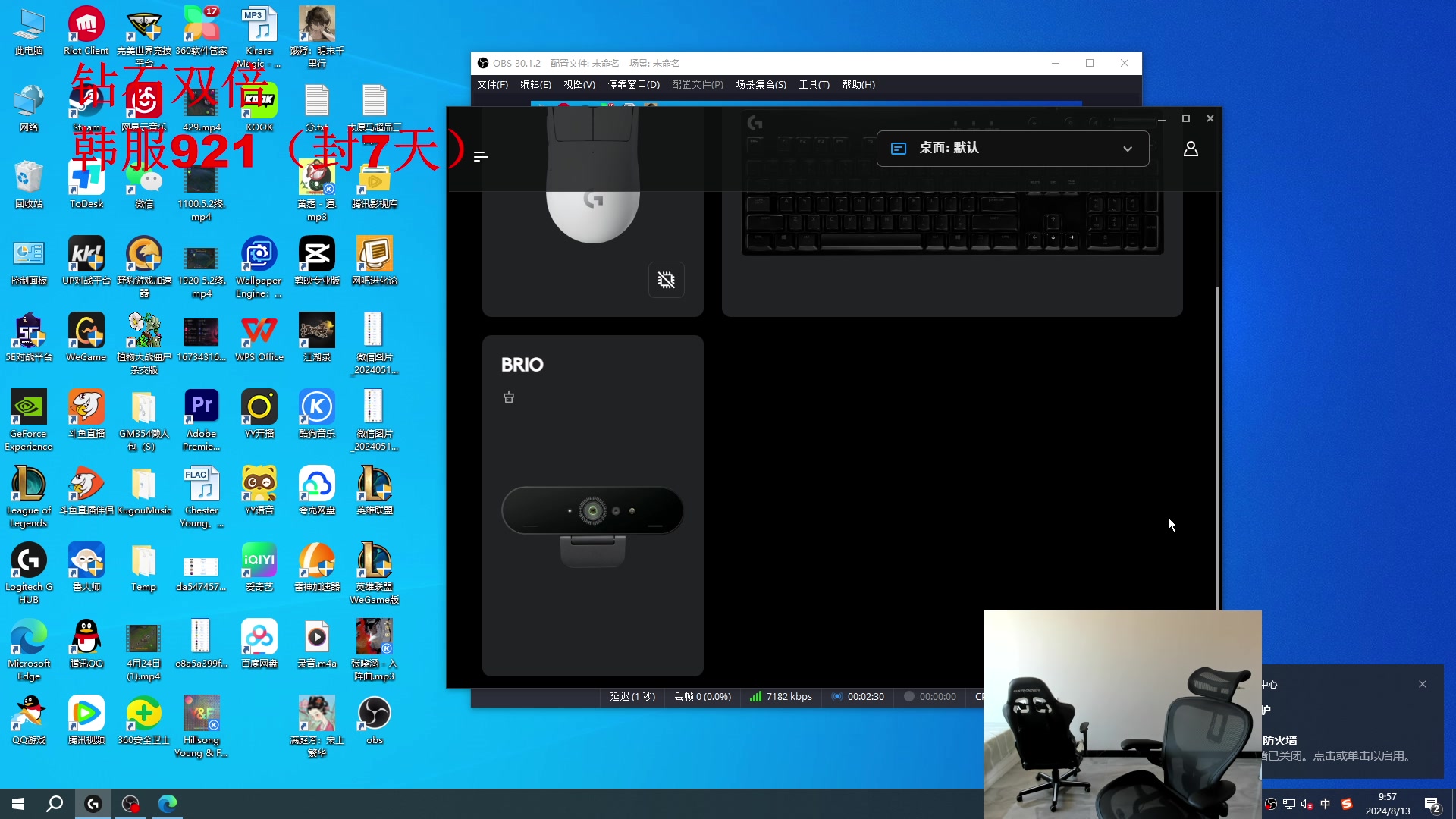1456x819 pixels.
Task: Open OBS 工具(T) menu
Action: tap(815, 84)
